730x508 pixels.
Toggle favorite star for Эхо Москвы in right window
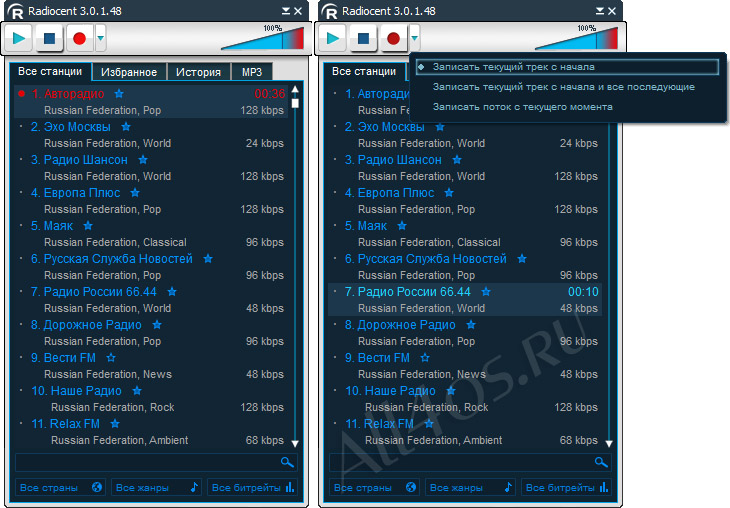440,127
